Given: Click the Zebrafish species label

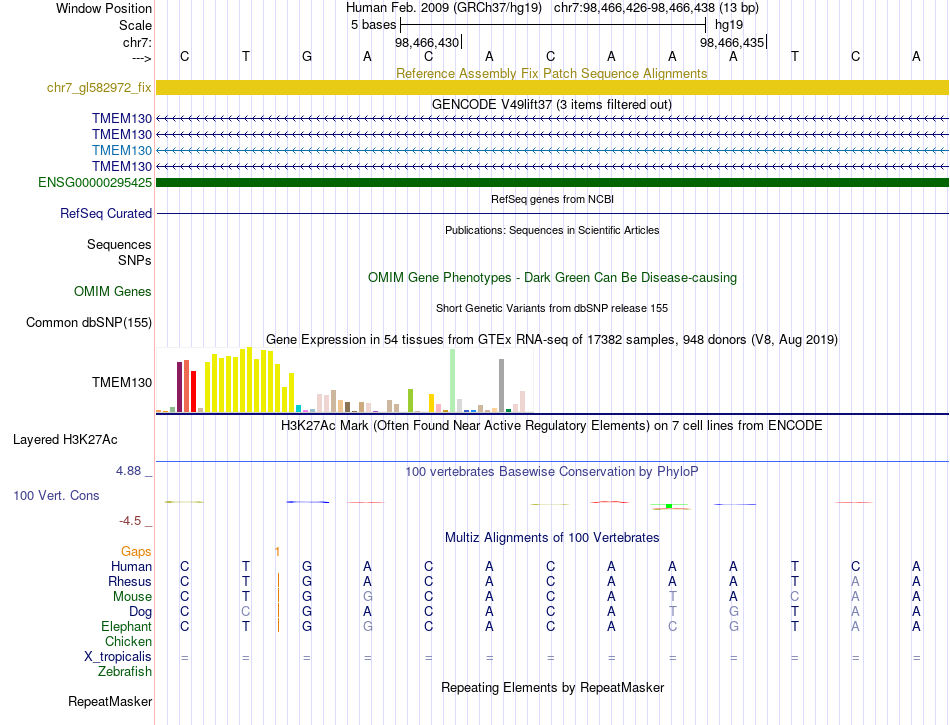Looking at the screenshot, I should coord(125,671).
